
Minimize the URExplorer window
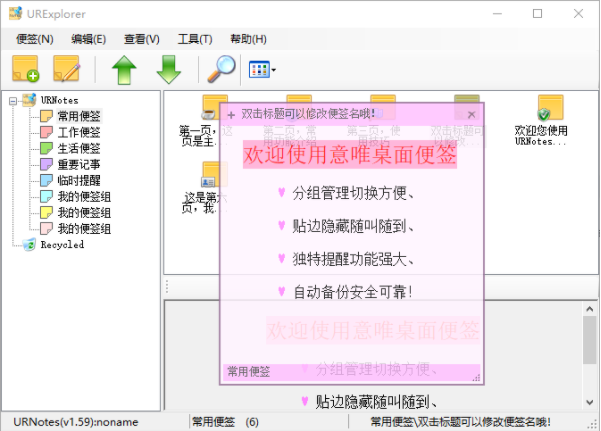pos(497,14)
